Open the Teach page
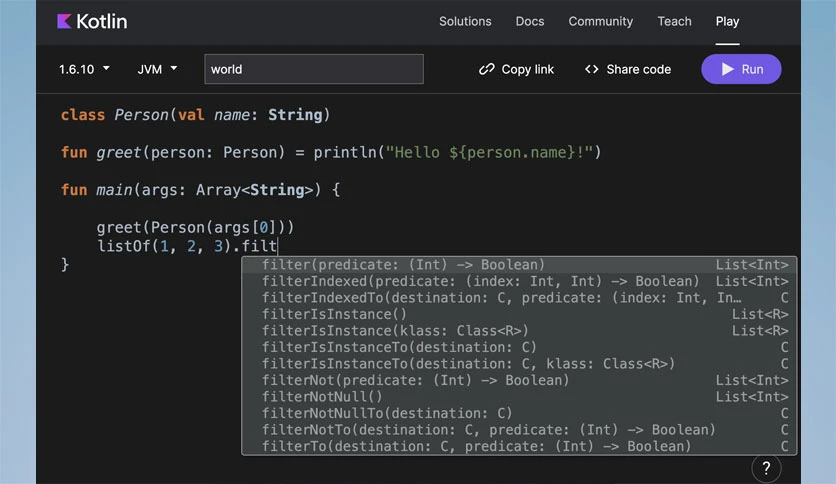 point(674,21)
